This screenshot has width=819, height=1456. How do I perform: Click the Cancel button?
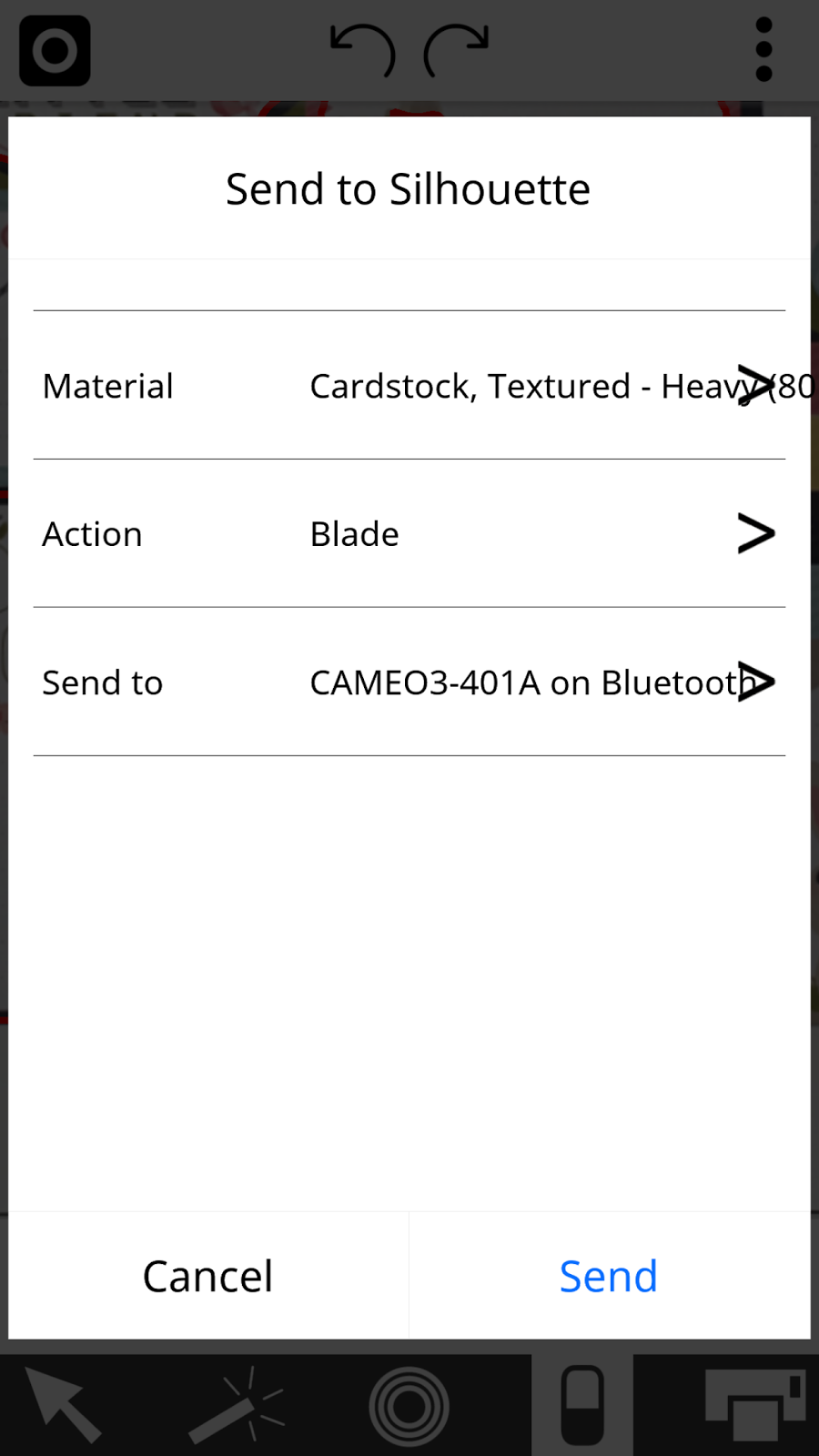point(208,1276)
